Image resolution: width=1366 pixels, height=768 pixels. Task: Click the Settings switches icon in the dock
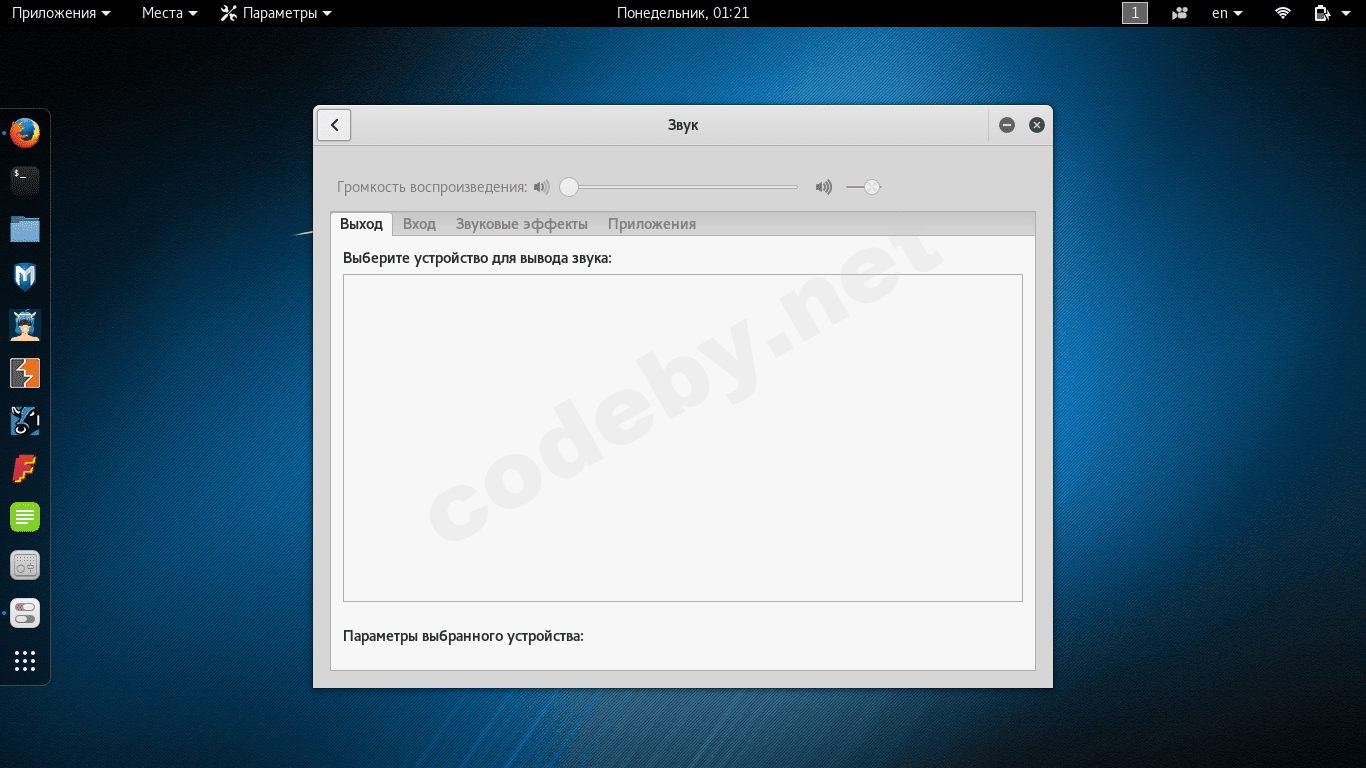point(25,613)
